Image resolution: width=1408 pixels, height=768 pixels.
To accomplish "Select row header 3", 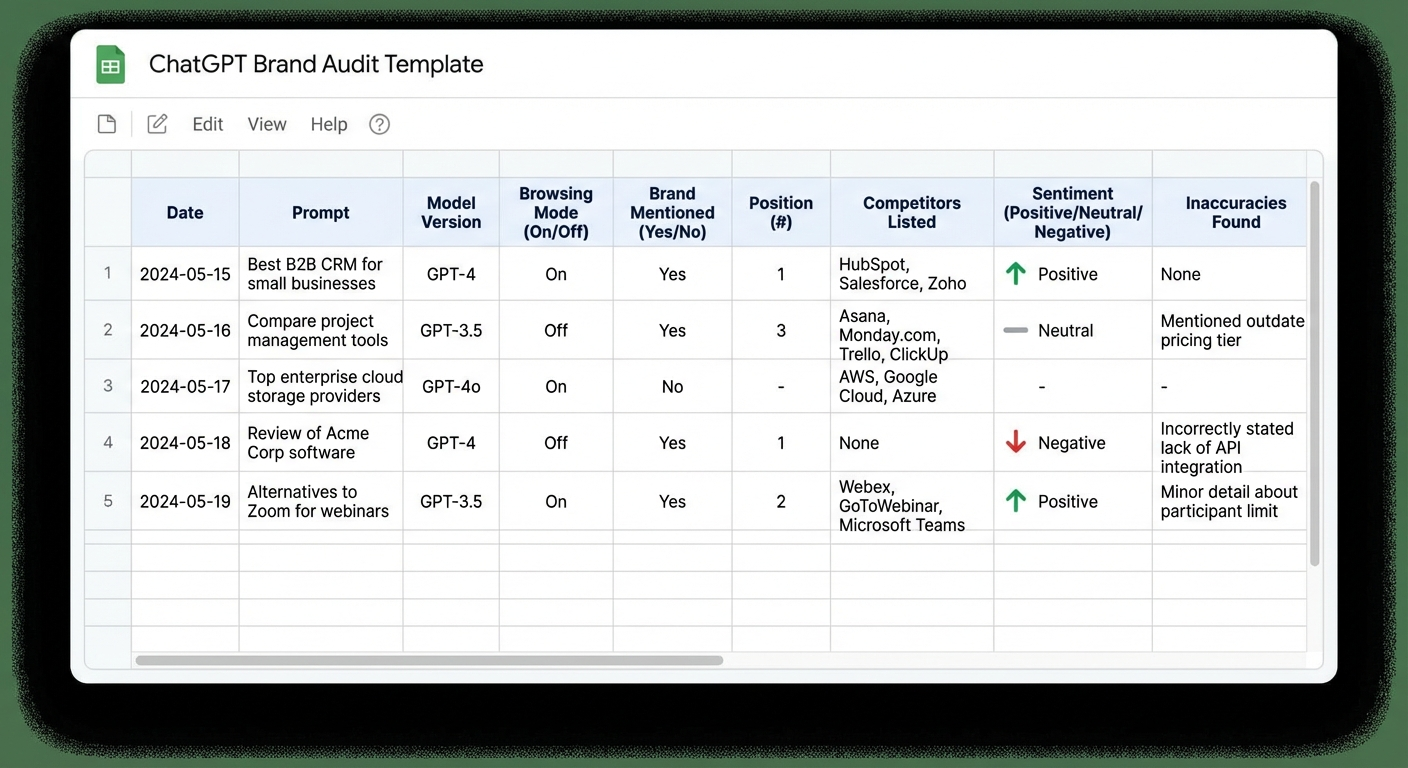I will click(107, 386).
